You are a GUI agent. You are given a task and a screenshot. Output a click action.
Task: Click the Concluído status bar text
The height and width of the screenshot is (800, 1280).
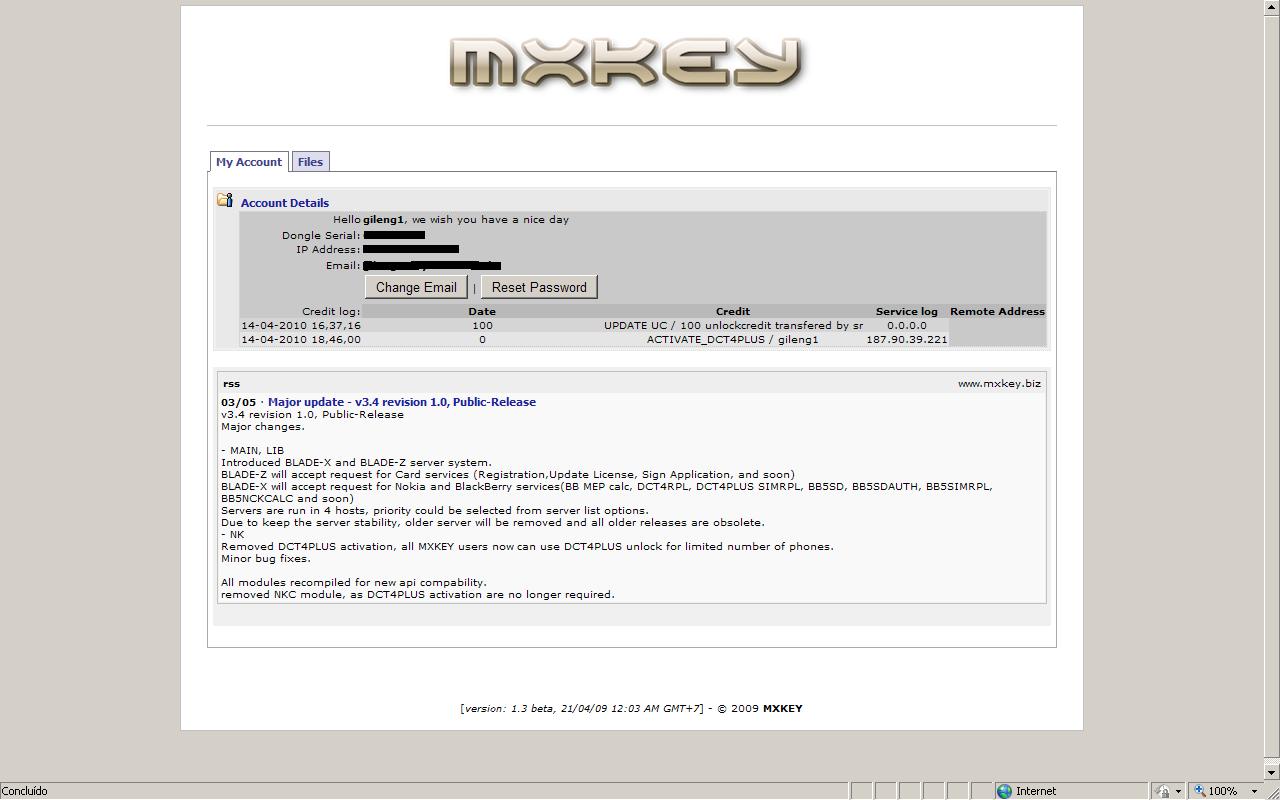coord(24,791)
